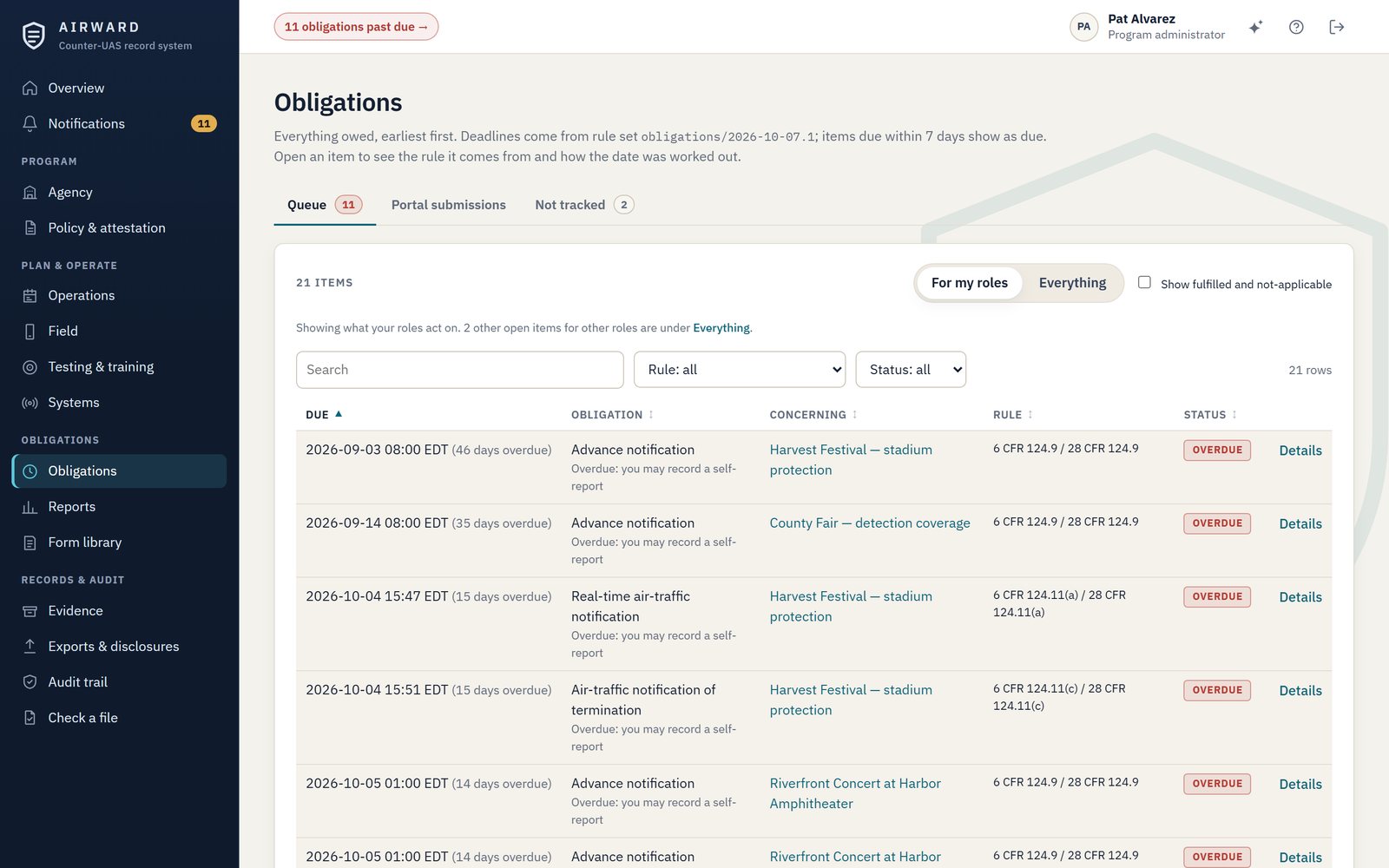Open Audit trail in the sidebar
This screenshot has height=868, width=1389.
119,681
